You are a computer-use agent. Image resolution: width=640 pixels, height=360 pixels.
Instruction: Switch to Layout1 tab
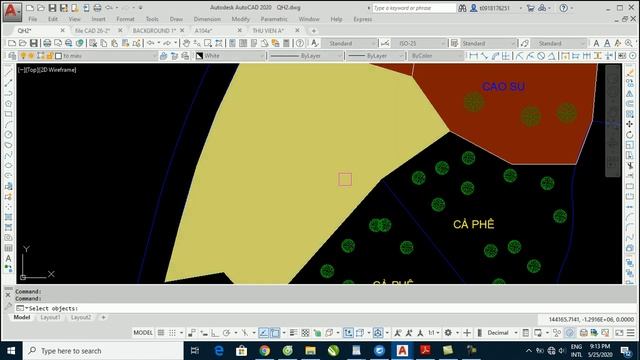(x=50, y=318)
